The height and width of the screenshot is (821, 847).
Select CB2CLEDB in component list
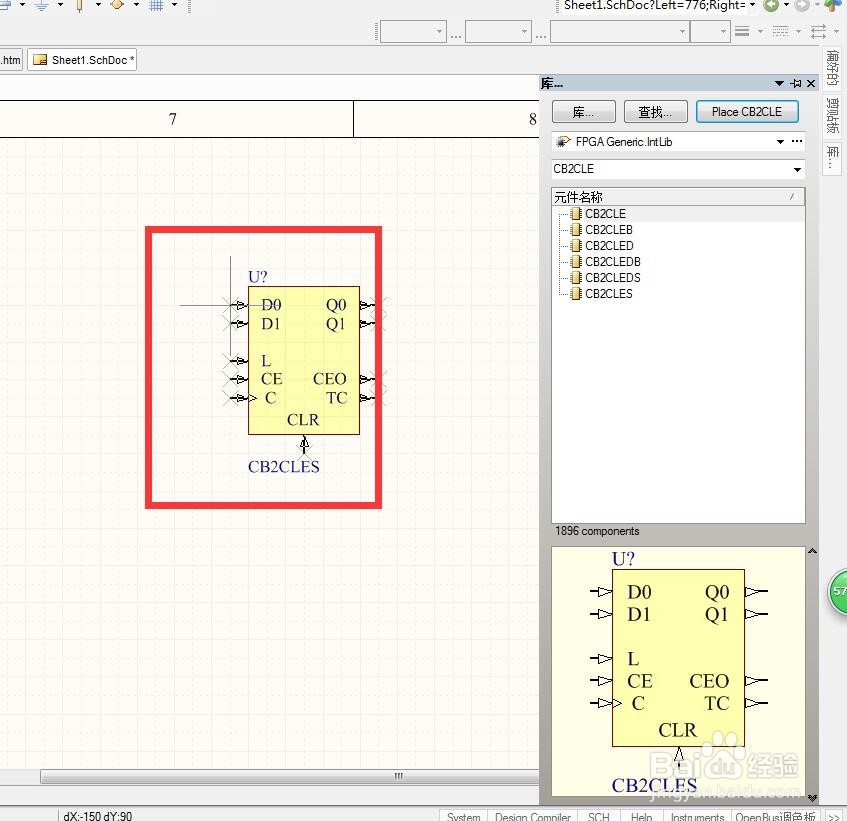point(613,262)
